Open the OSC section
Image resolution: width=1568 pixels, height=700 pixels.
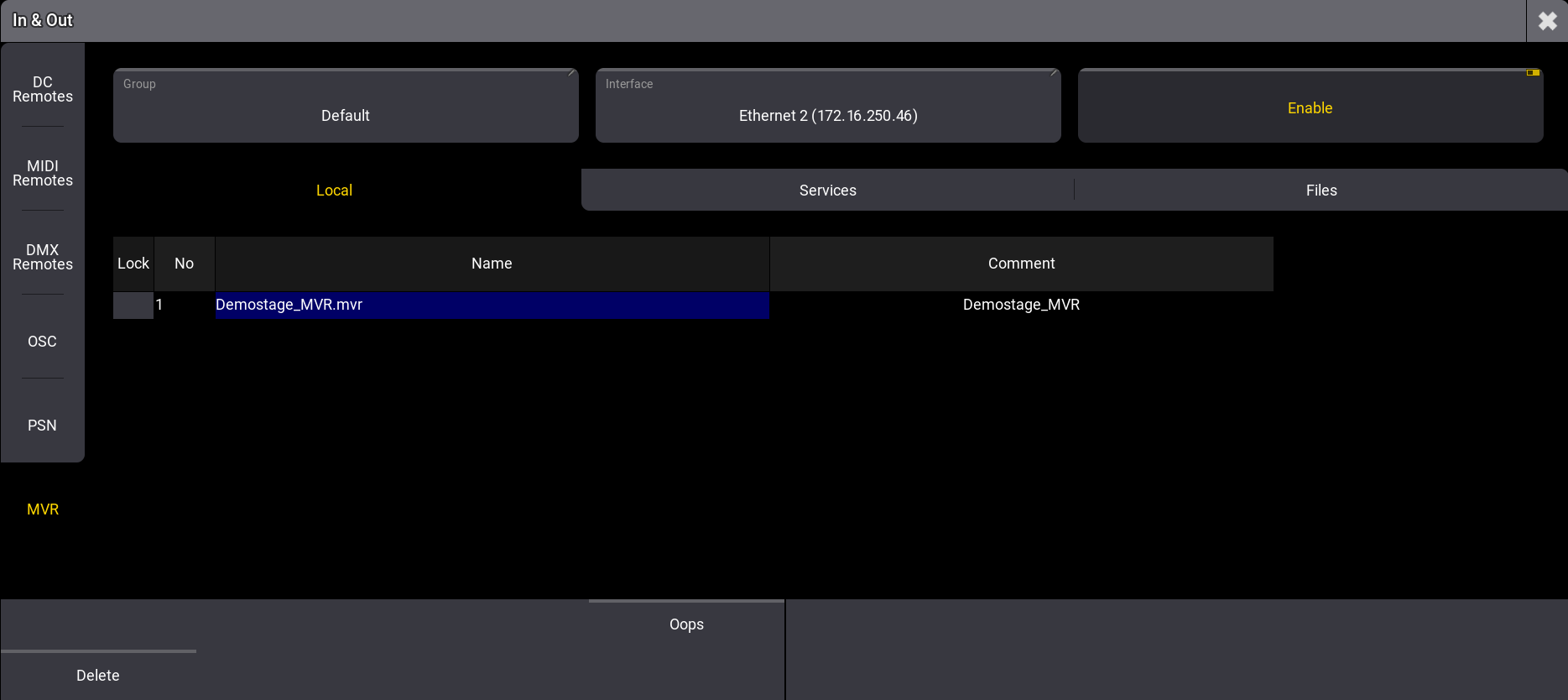click(43, 342)
